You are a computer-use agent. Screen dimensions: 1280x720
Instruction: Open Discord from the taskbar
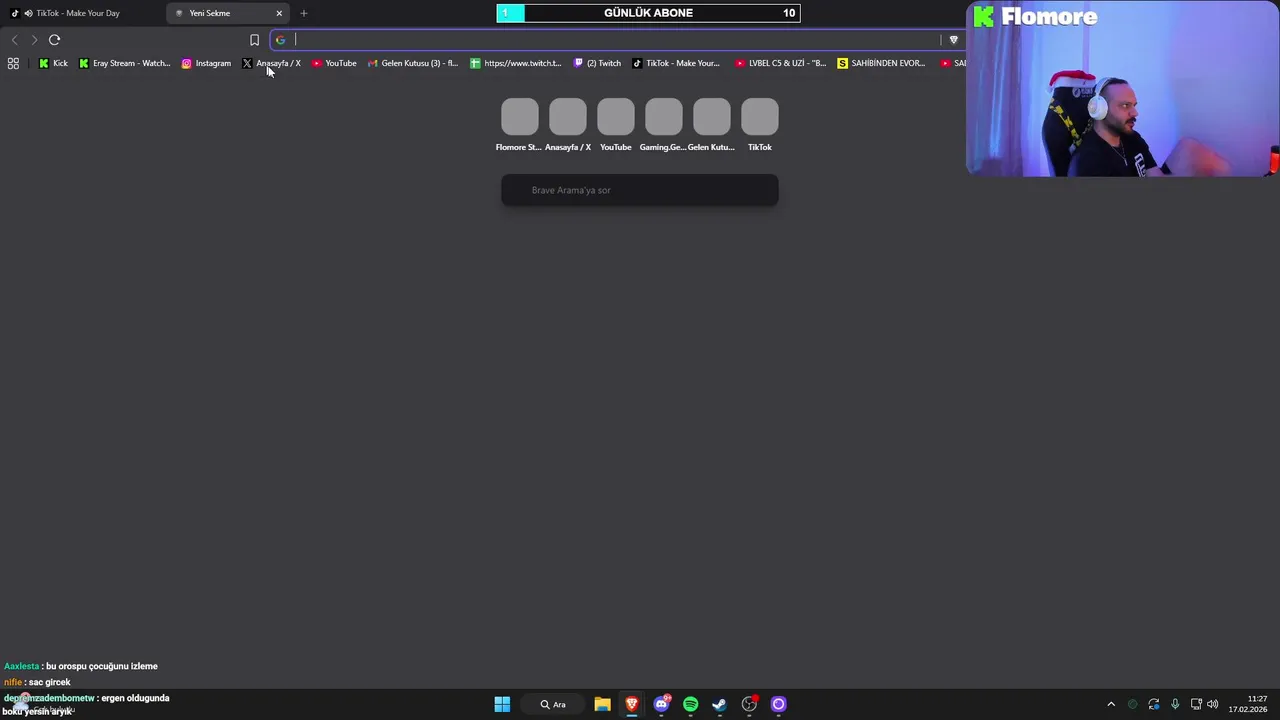661,704
